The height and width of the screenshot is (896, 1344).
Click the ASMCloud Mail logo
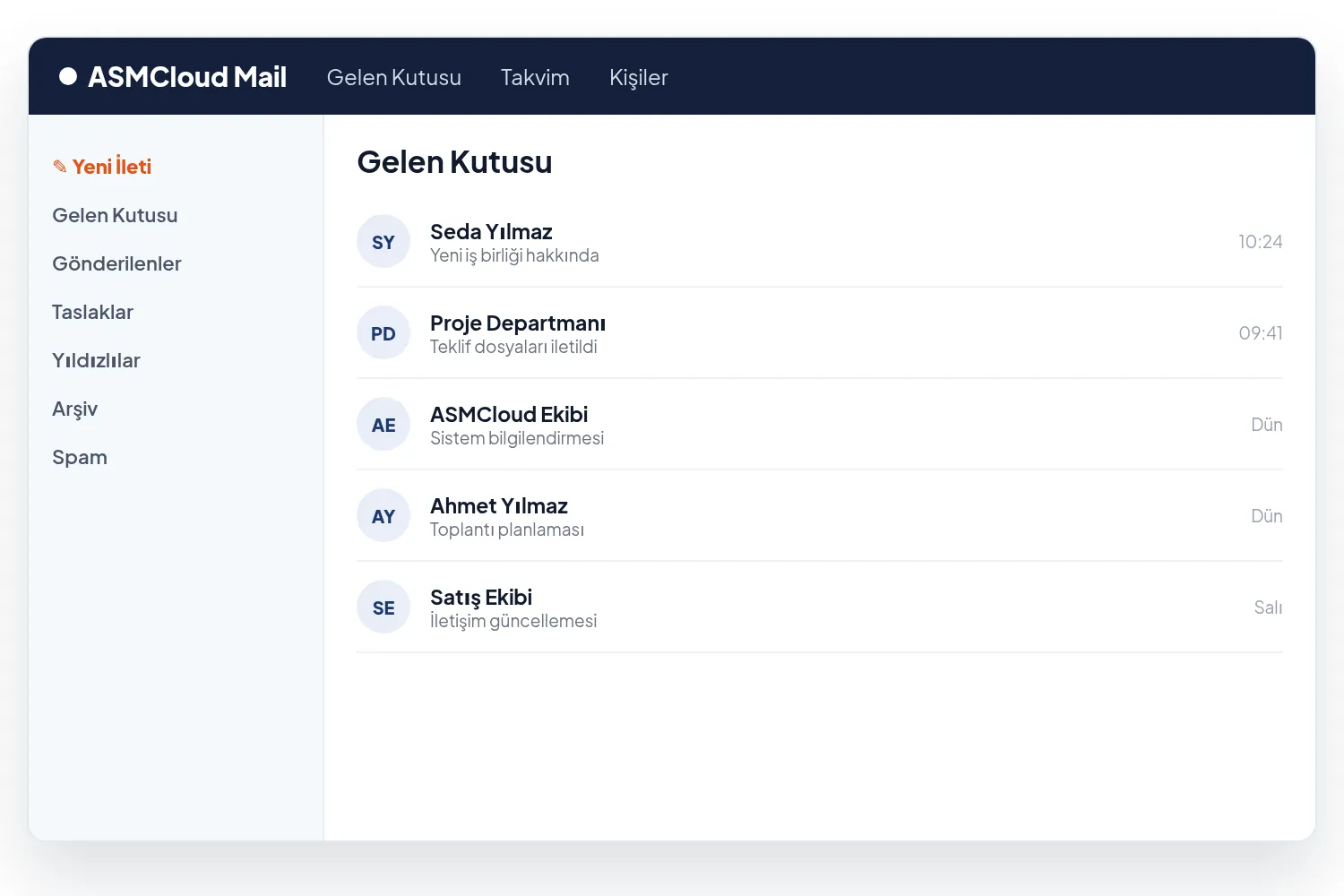pos(173,77)
